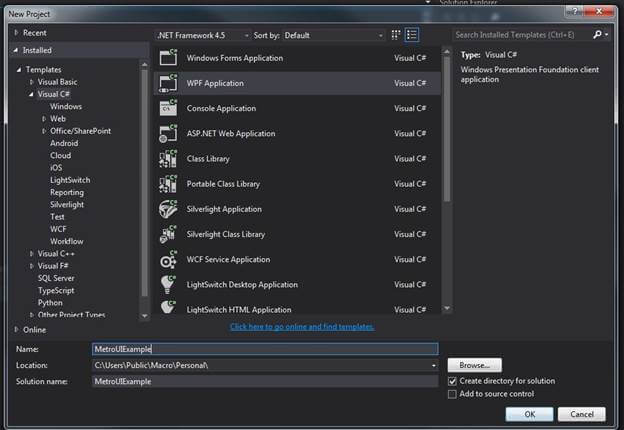
Task: Open the Location path dropdown arrow
Action: coord(434,366)
